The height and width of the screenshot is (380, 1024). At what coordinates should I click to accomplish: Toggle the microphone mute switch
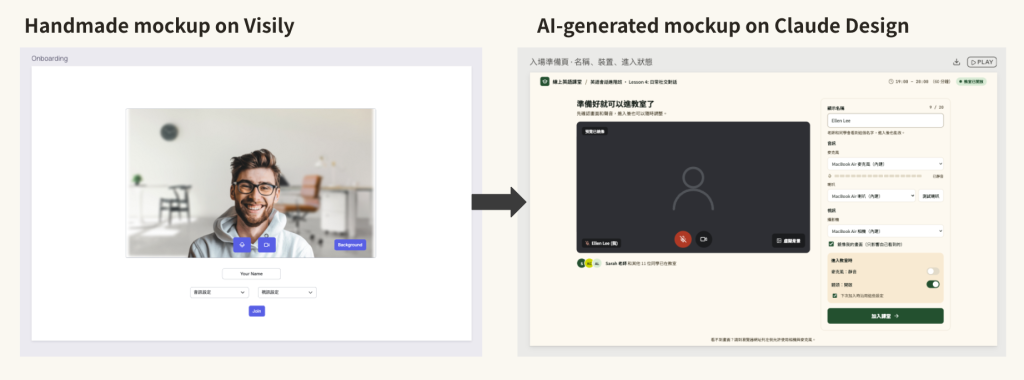coord(933,271)
